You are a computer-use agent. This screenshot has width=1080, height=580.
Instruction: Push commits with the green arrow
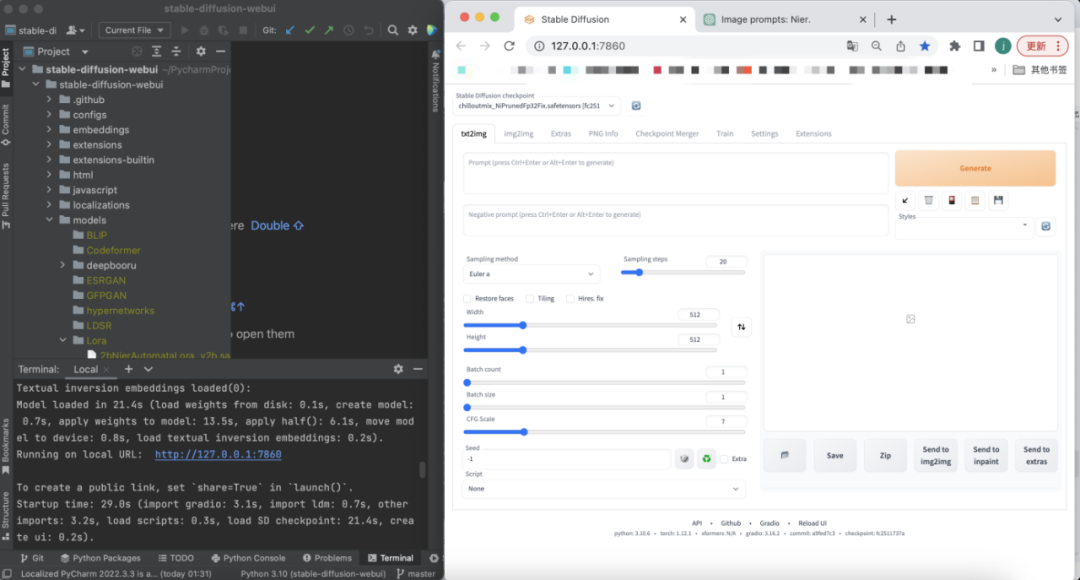[x=329, y=30]
